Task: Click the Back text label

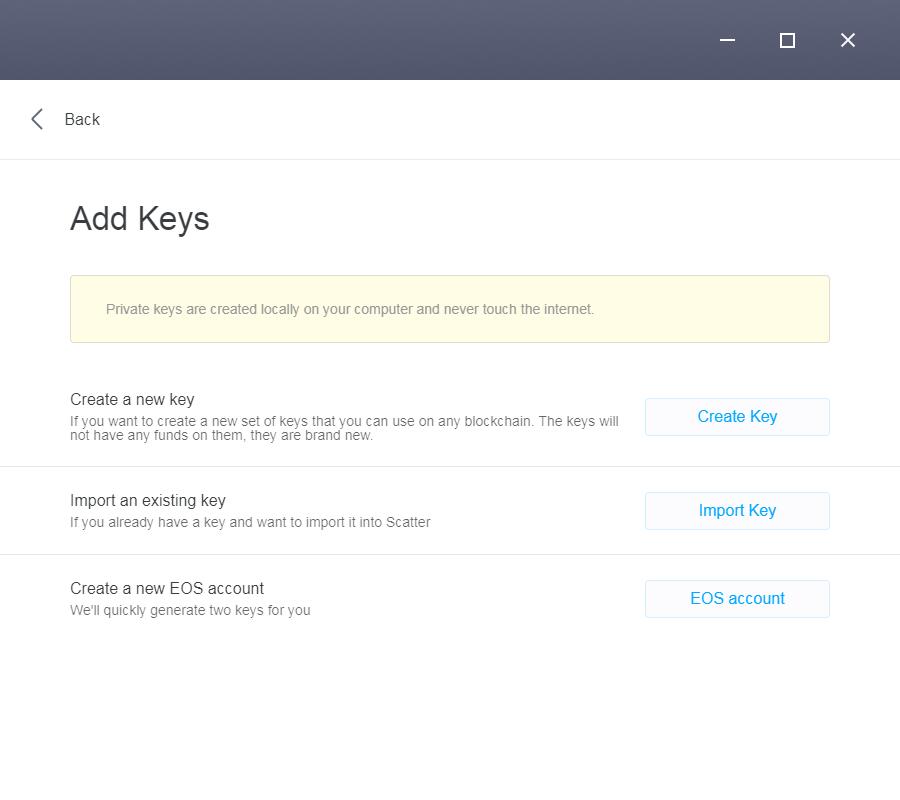Action: tap(82, 119)
